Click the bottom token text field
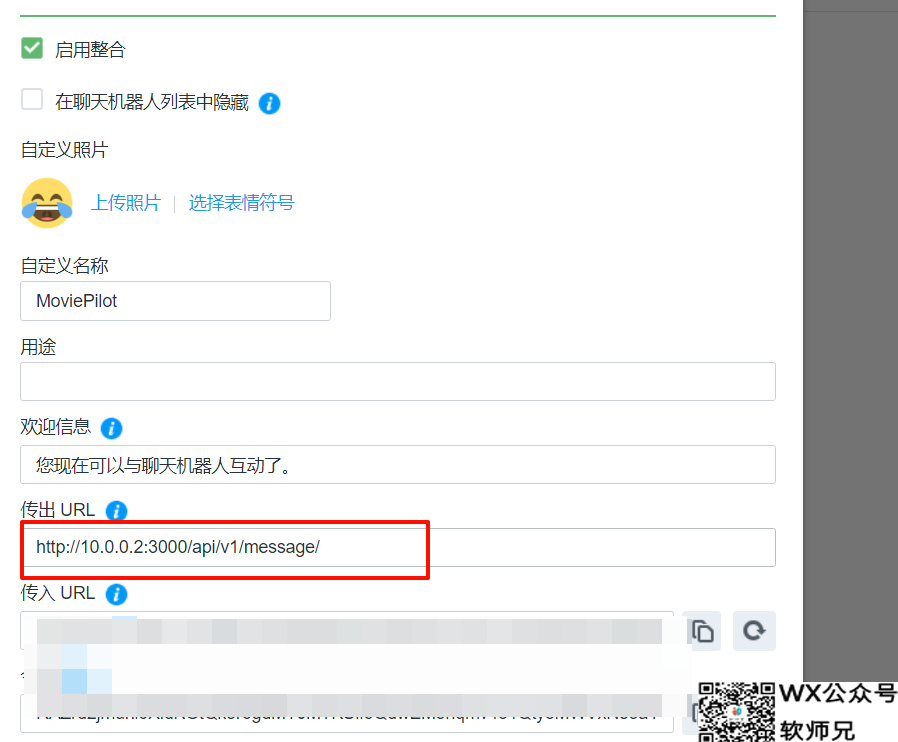 pyautogui.click(x=347, y=713)
